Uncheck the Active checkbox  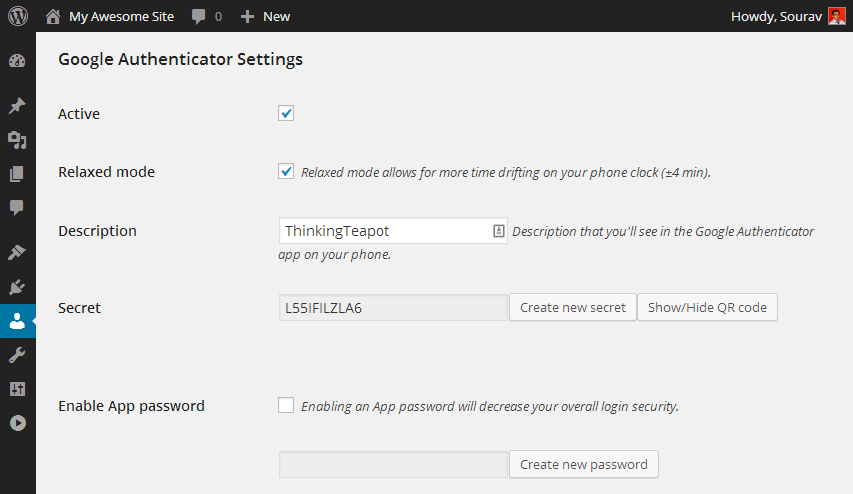click(286, 114)
